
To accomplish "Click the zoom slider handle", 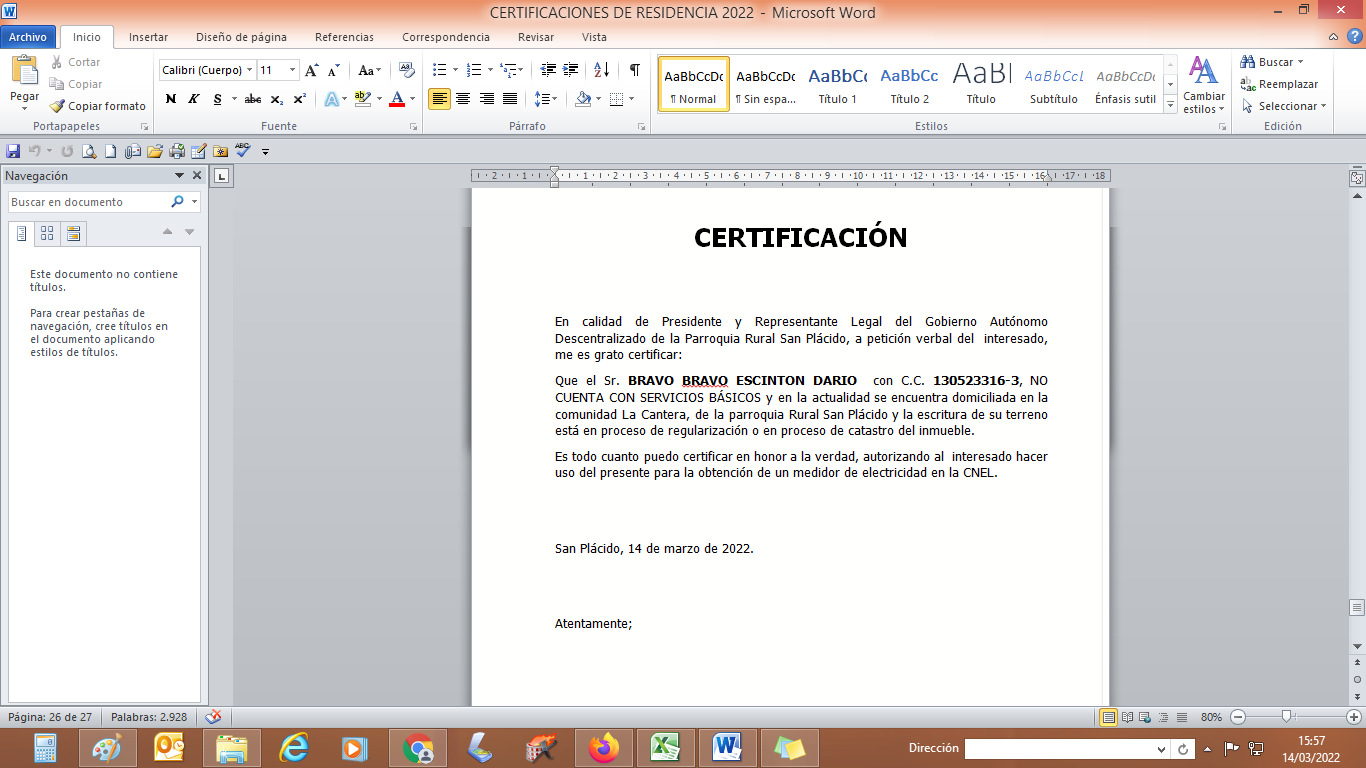I will click(x=1287, y=717).
